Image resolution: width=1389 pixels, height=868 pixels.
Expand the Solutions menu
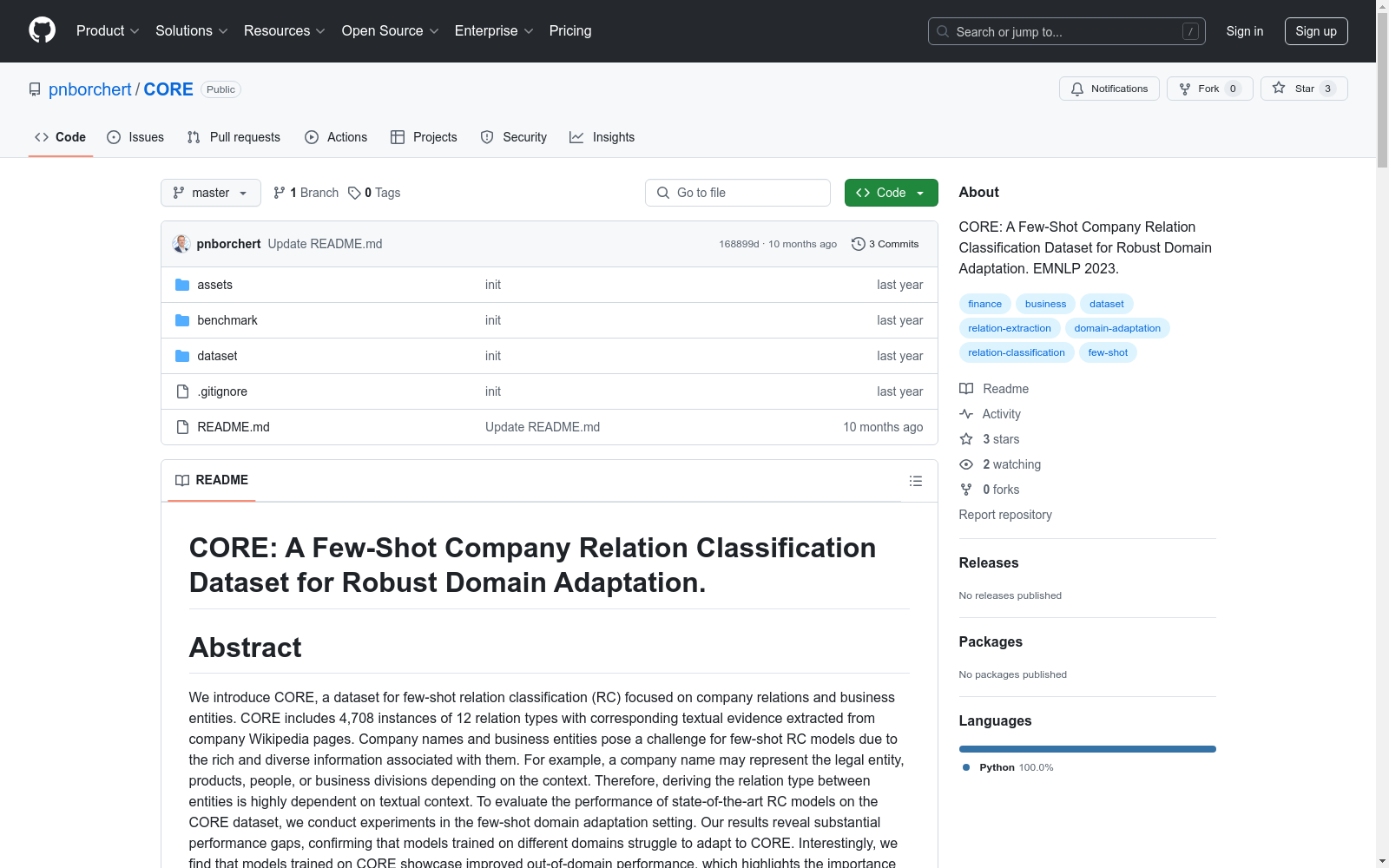point(192,30)
